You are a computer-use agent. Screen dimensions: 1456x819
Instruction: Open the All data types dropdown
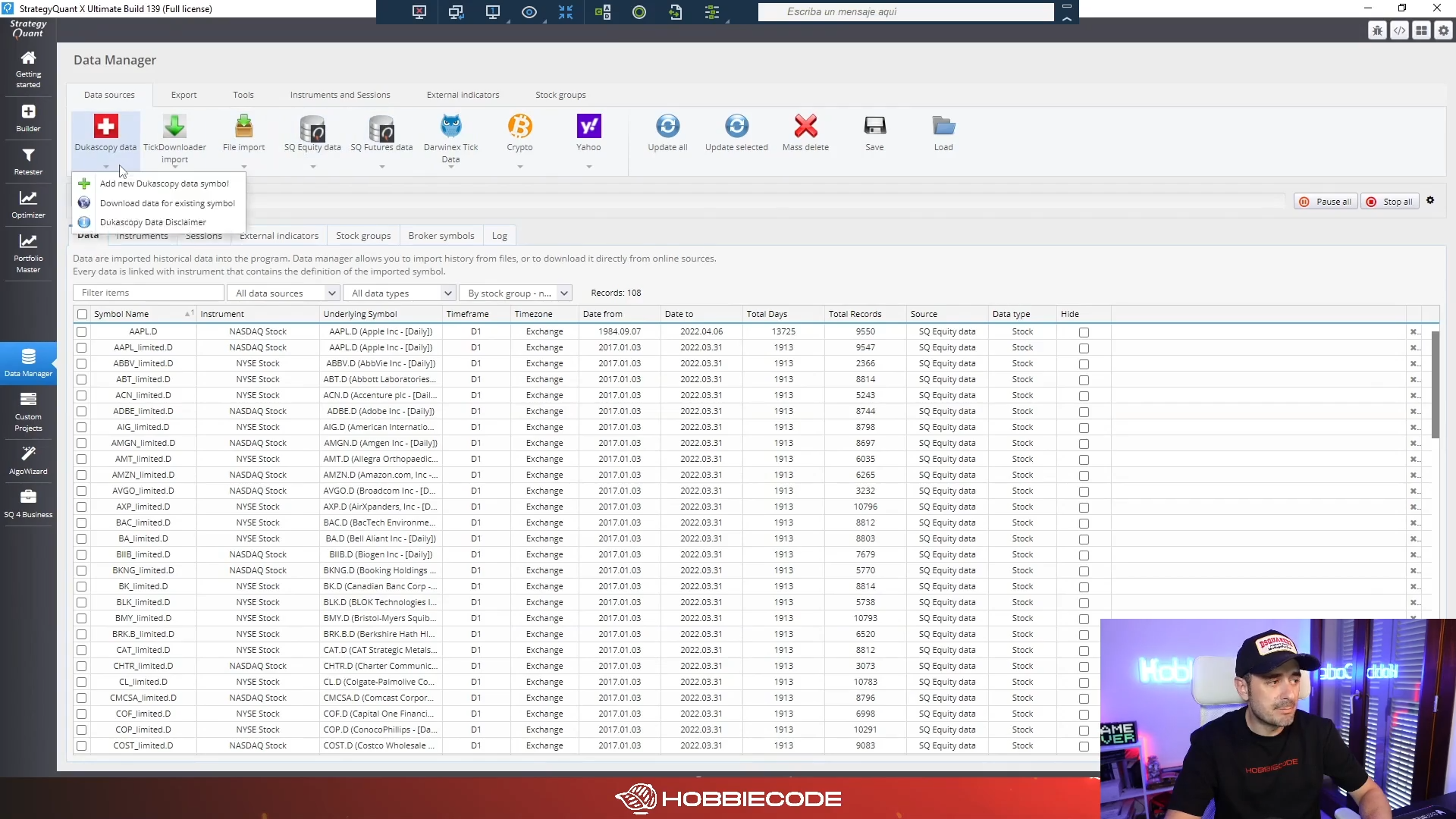click(x=400, y=293)
